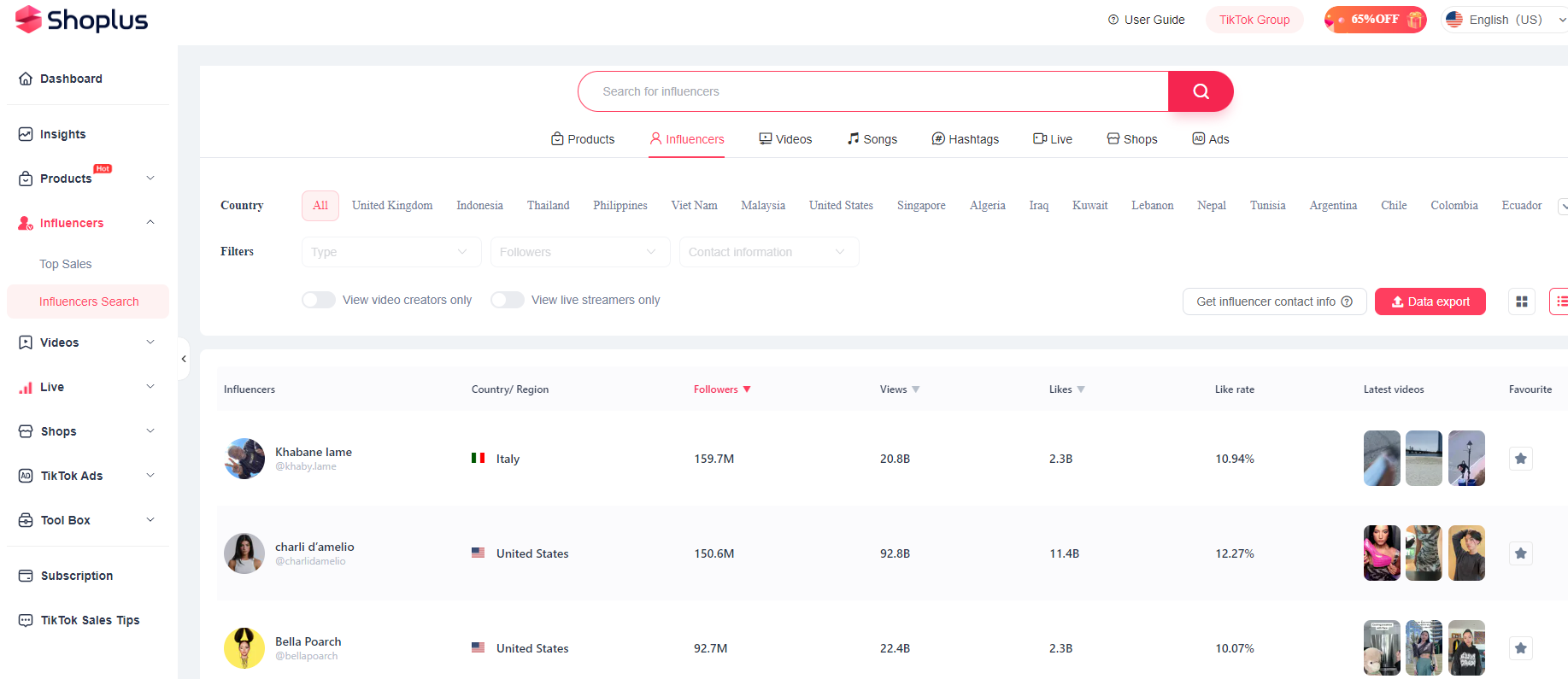1568x679 pixels.
Task: Expand Live sidebar menu
Action: [x=150, y=386]
